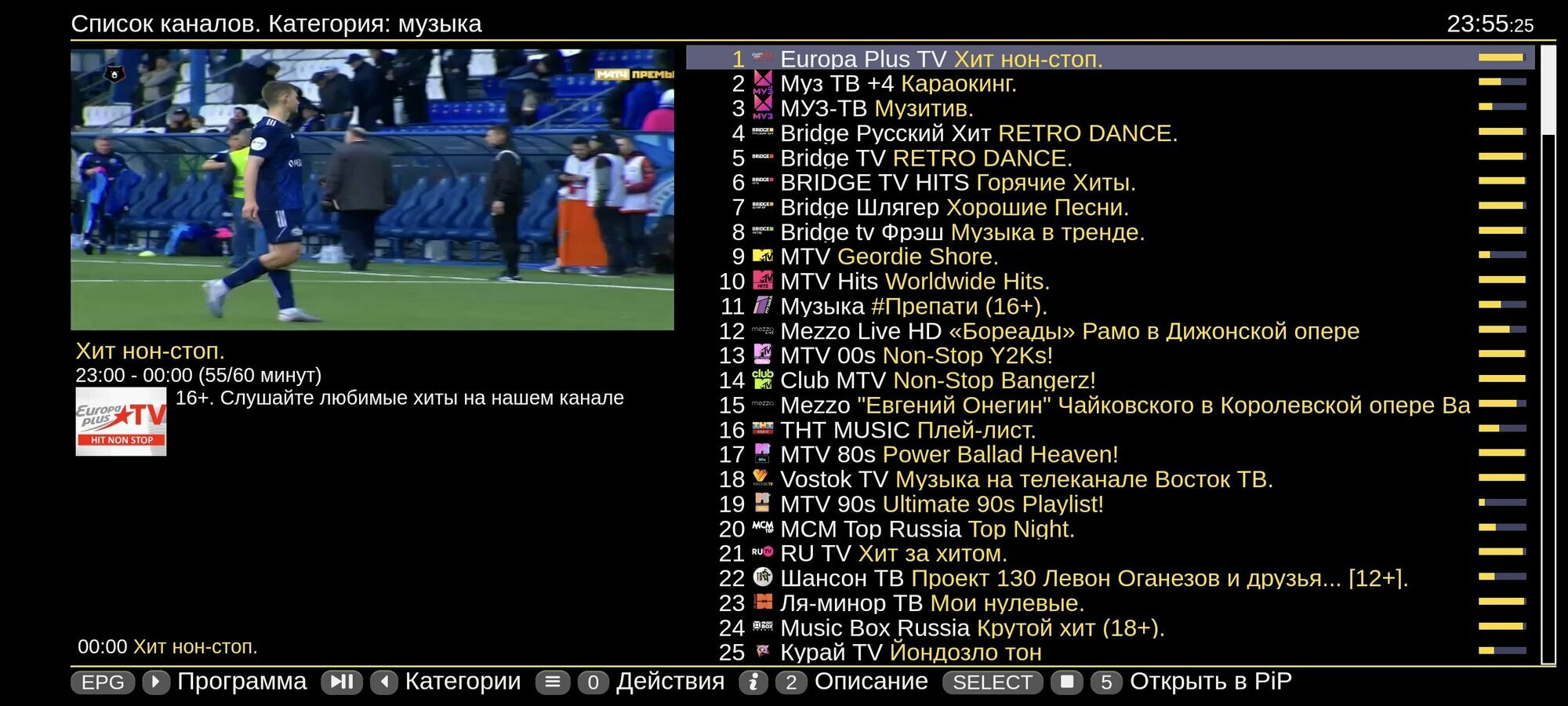
Task: Select channel 7 Bridge Шлягер
Action: [1109, 207]
